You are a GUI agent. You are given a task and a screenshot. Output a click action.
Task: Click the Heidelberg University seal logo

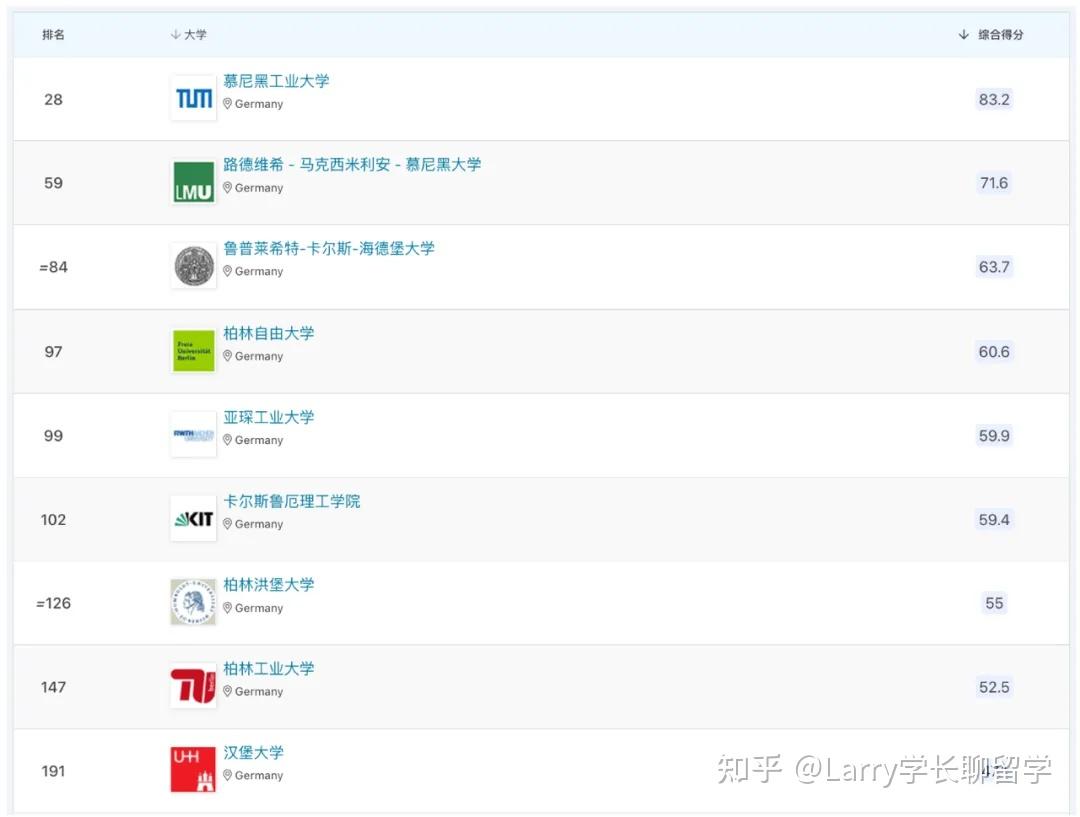(x=194, y=267)
